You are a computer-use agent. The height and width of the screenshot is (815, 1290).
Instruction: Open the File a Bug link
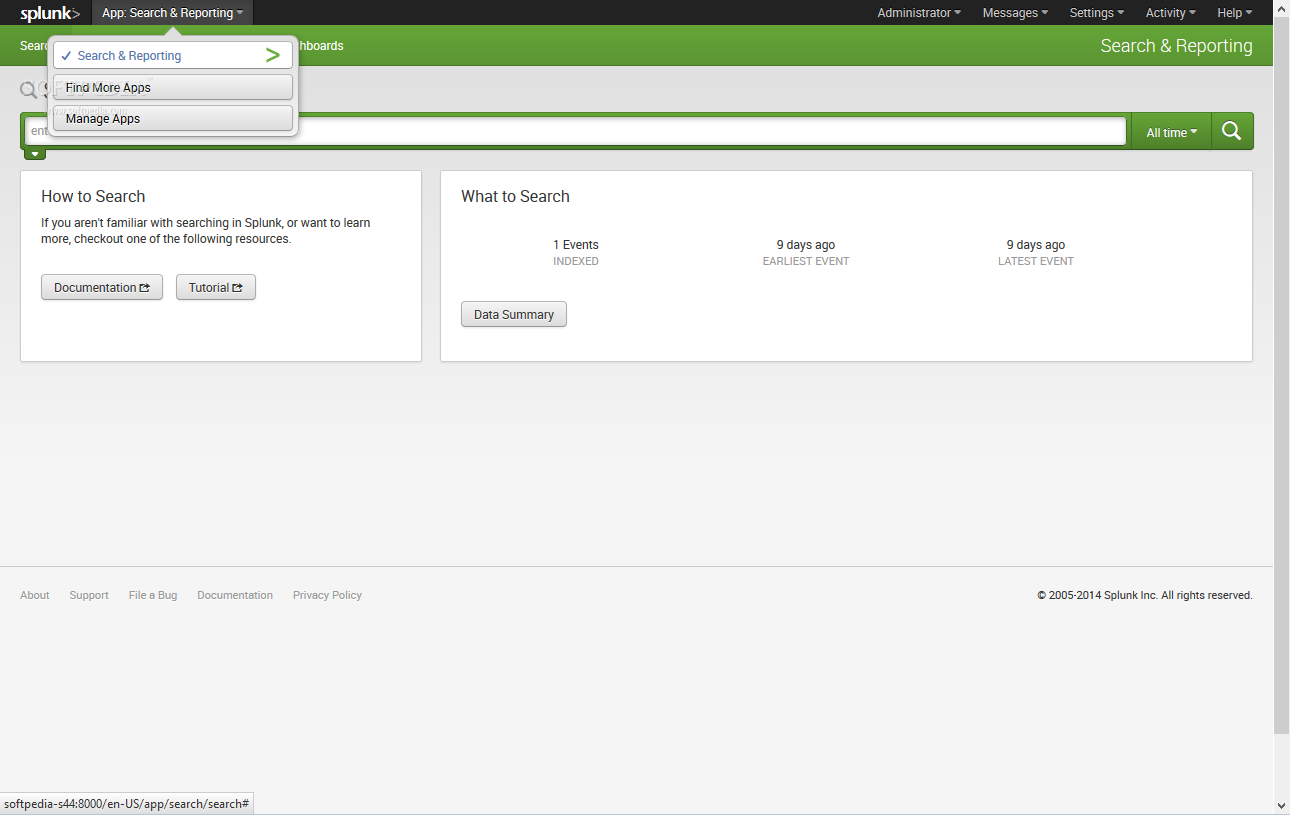[153, 595]
